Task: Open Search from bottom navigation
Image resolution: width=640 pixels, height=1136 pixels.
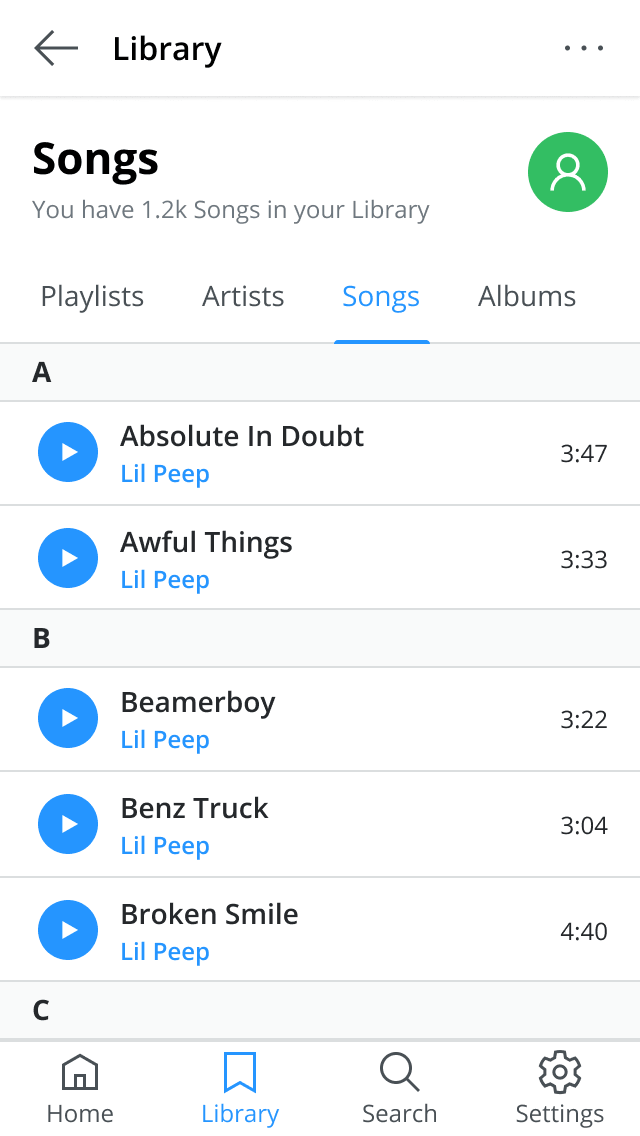Action: click(x=399, y=1090)
